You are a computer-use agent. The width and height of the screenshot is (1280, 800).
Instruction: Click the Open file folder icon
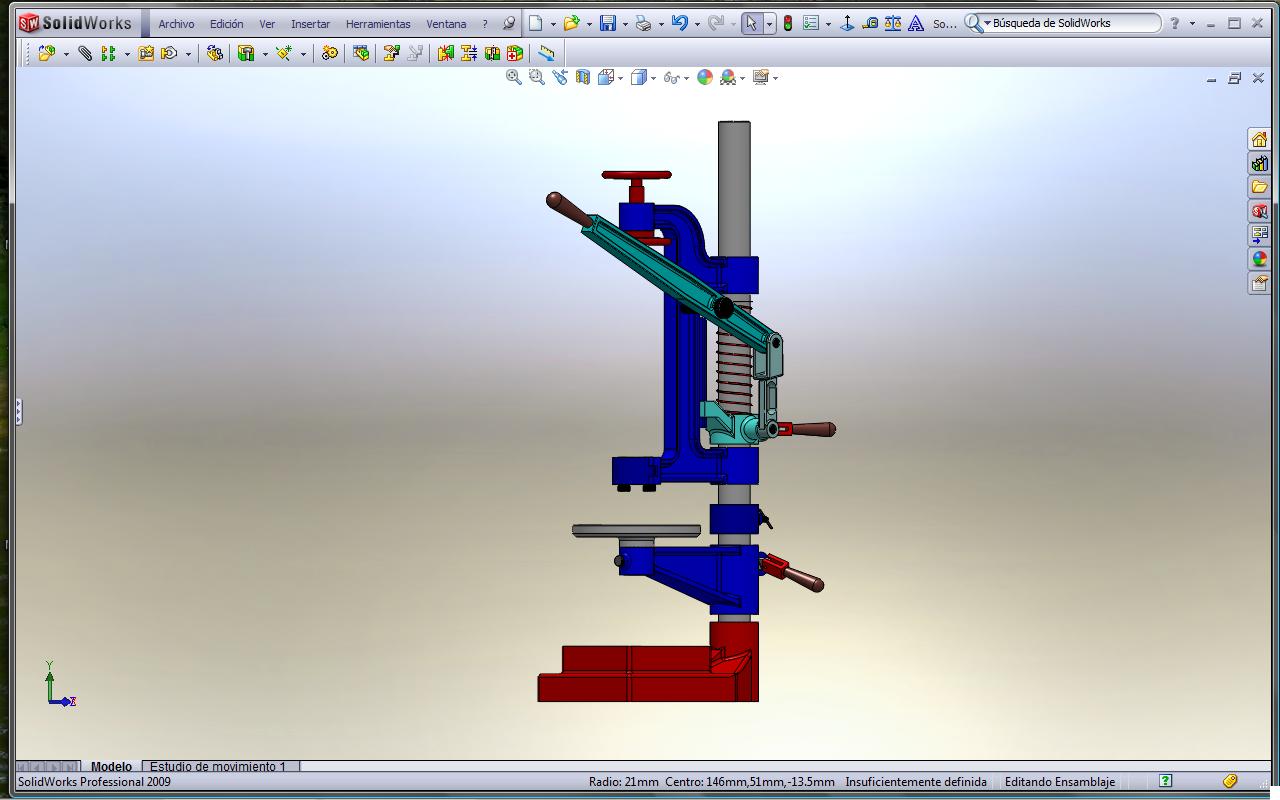click(572, 23)
